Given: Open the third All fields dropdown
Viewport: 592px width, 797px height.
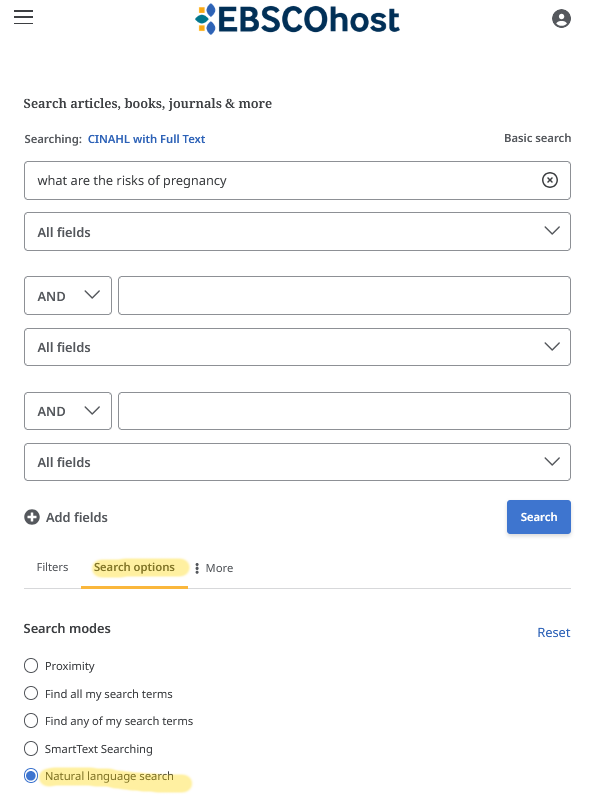Looking at the screenshot, I should (x=297, y=462).
